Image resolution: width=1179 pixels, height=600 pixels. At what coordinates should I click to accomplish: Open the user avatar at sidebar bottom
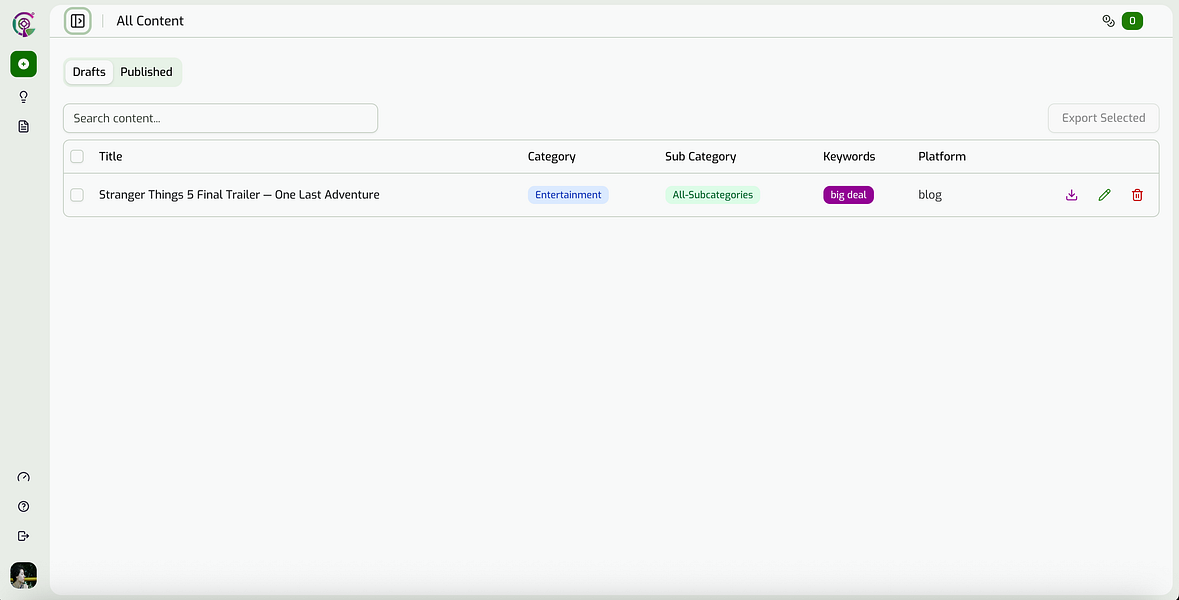(x=23, y=575)
